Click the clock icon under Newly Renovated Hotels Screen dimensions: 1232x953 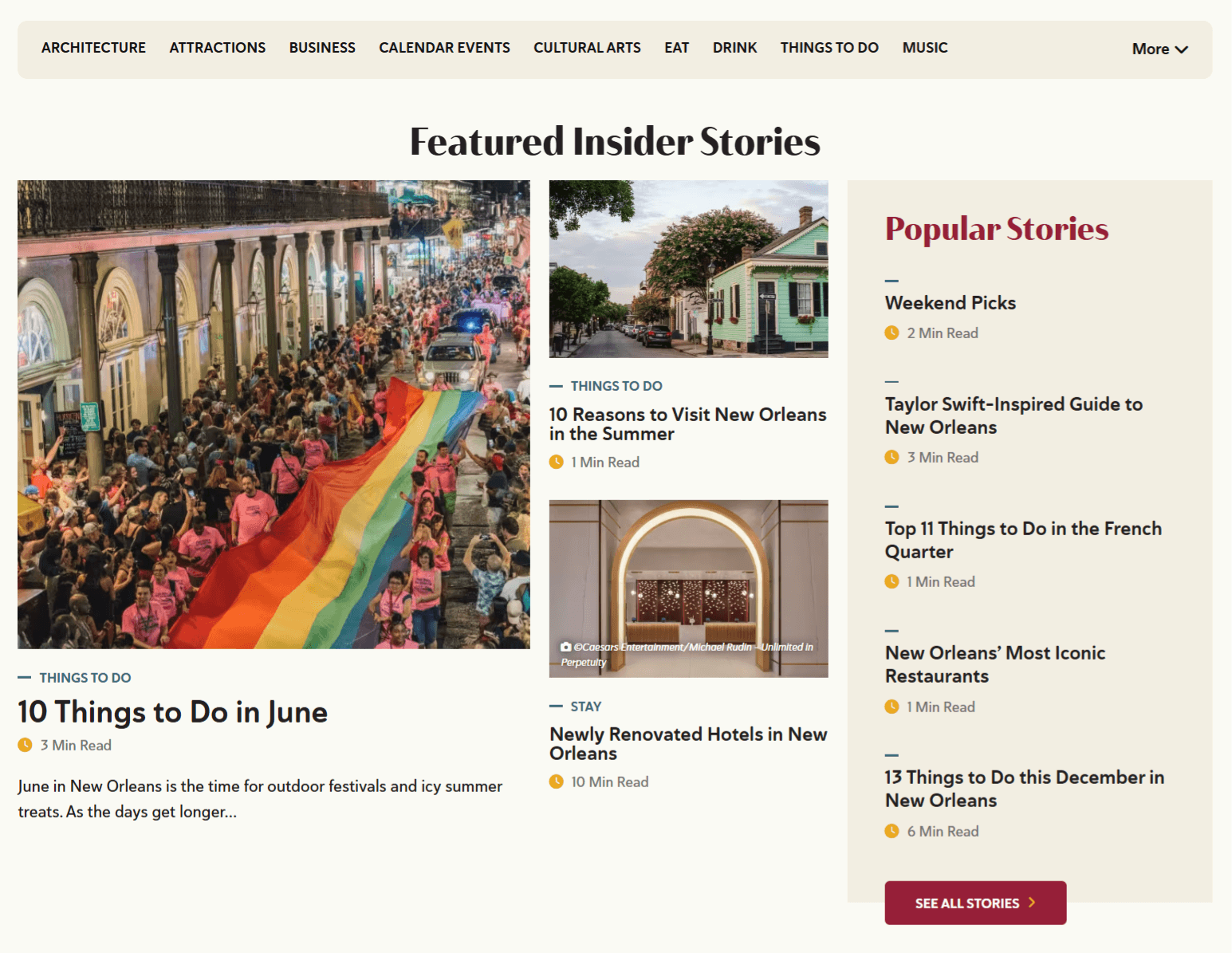pyautogui.click(x=556, y=782)
